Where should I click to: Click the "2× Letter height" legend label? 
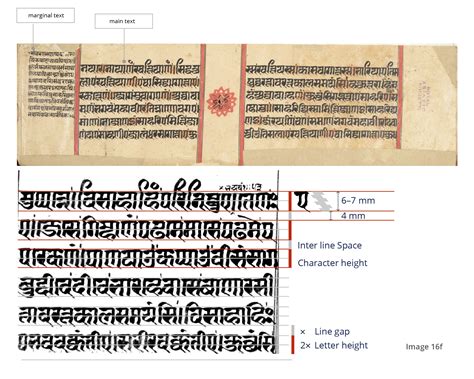pyautogui.click(x=334, y=346)
